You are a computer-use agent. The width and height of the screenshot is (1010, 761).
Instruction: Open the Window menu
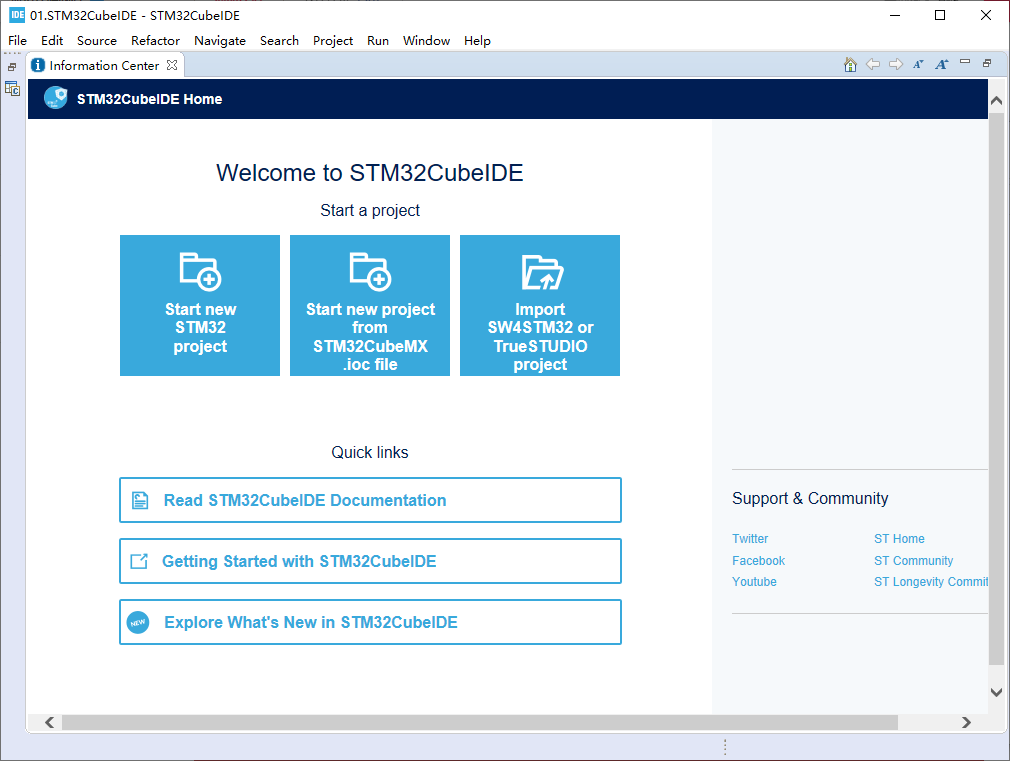click(x=426, y=41)
